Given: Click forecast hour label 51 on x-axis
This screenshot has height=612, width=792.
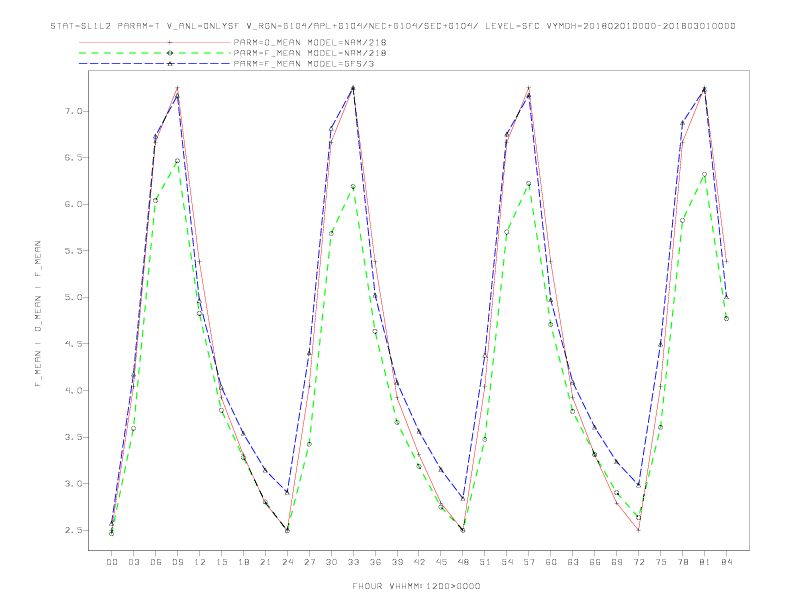Looking at the screenshot, I should click(x=485, y=562).
